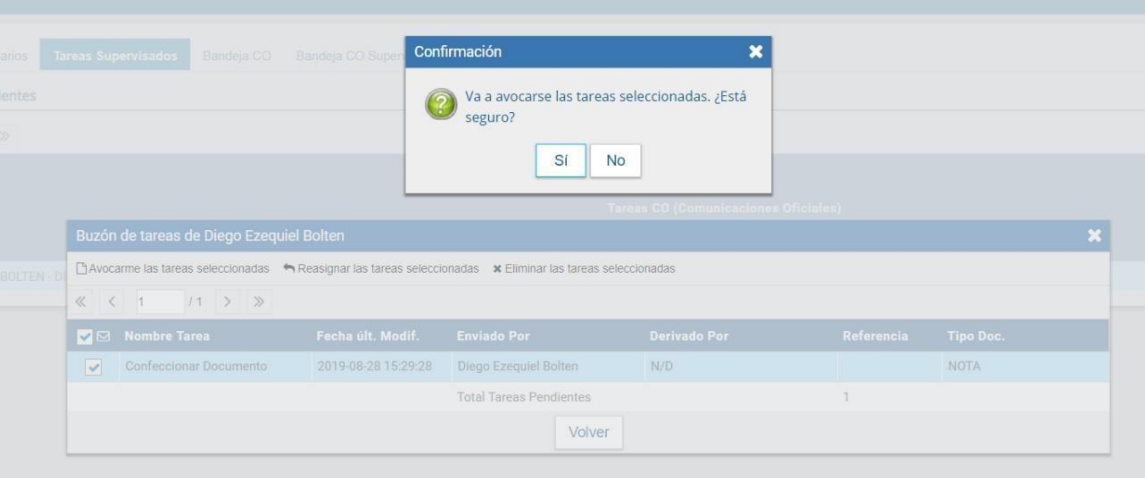Close the Buzón de tareas window
Image resolution: width=1145 pixels, height=478 pixels.
click(x=1094, y=235)
